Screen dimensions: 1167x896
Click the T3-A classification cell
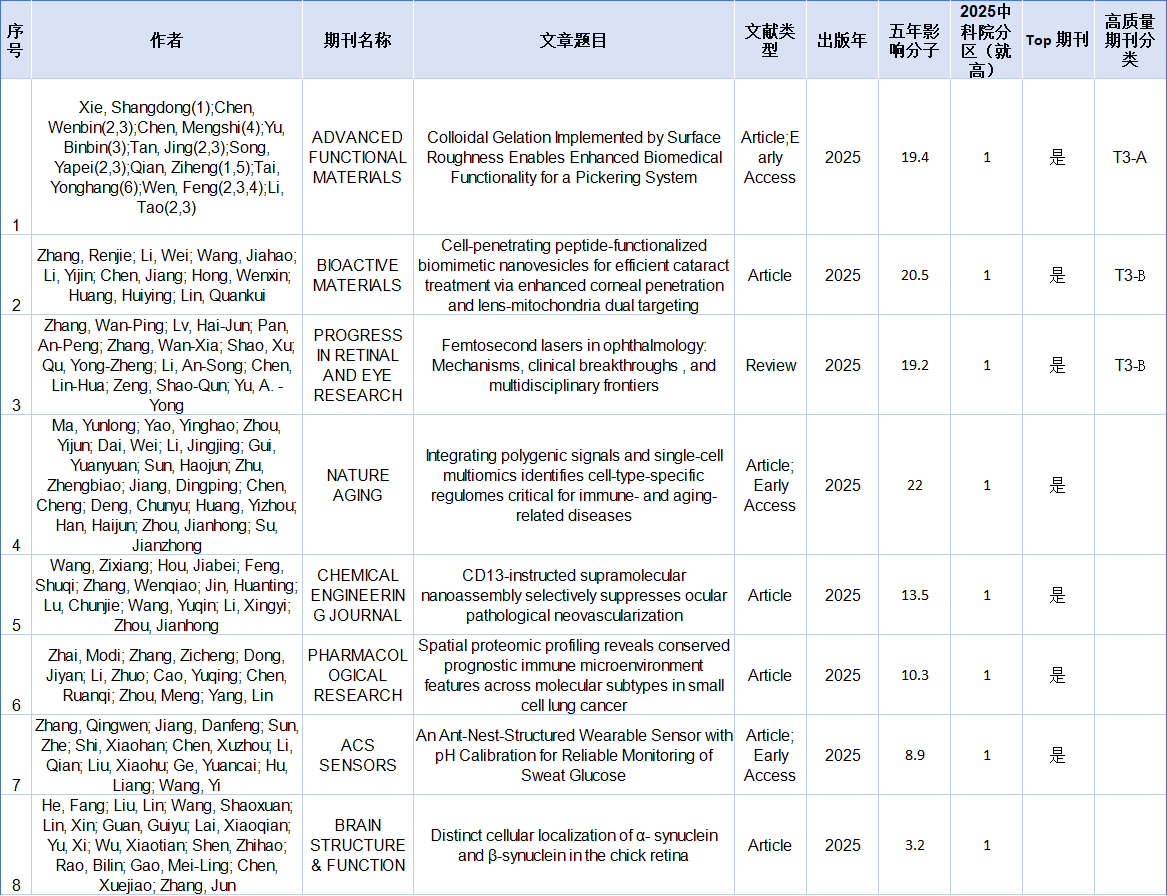pyautogui.click(x=1129, y=157)
